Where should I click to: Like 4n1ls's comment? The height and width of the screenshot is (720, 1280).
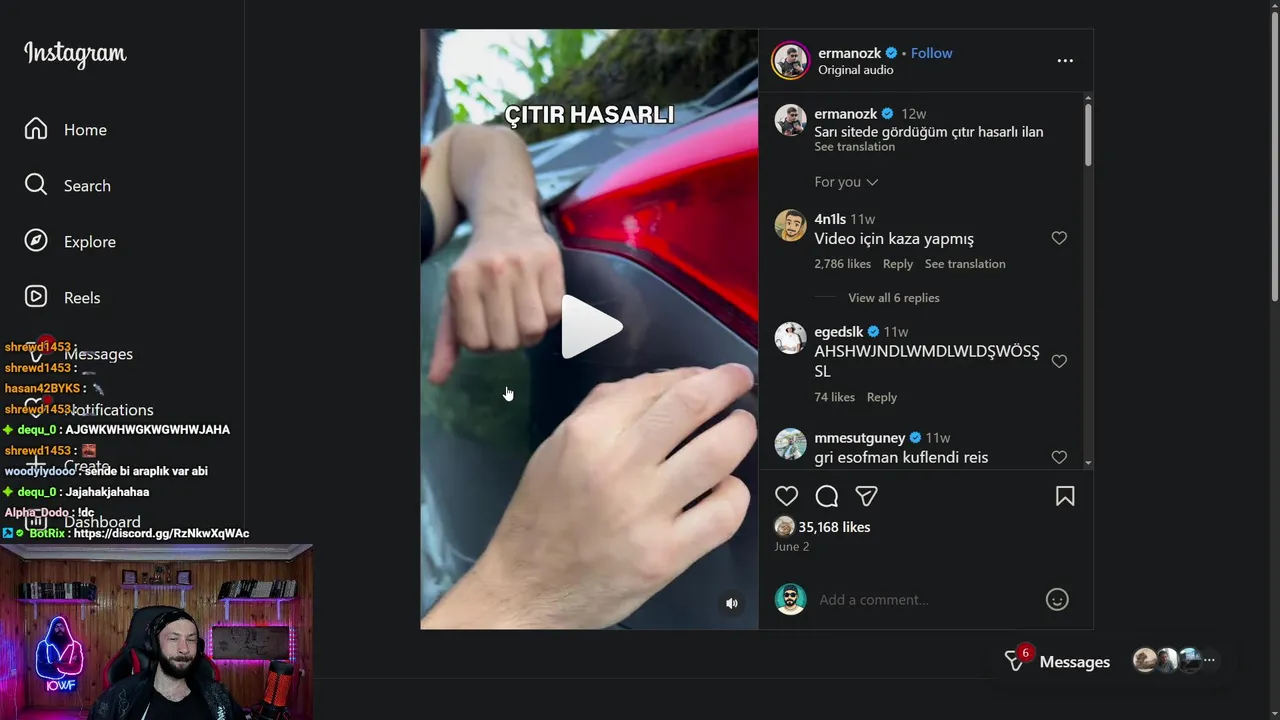[1059, 238]
